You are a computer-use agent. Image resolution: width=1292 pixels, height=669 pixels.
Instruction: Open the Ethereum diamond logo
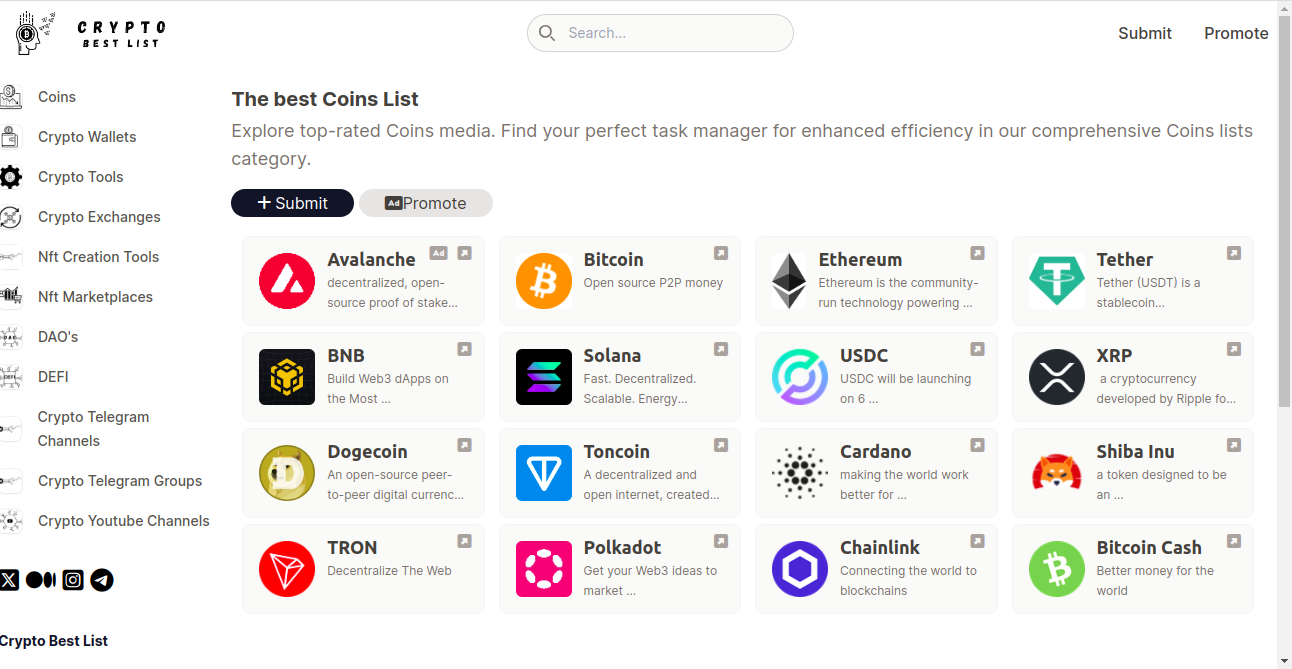point(789,281)
